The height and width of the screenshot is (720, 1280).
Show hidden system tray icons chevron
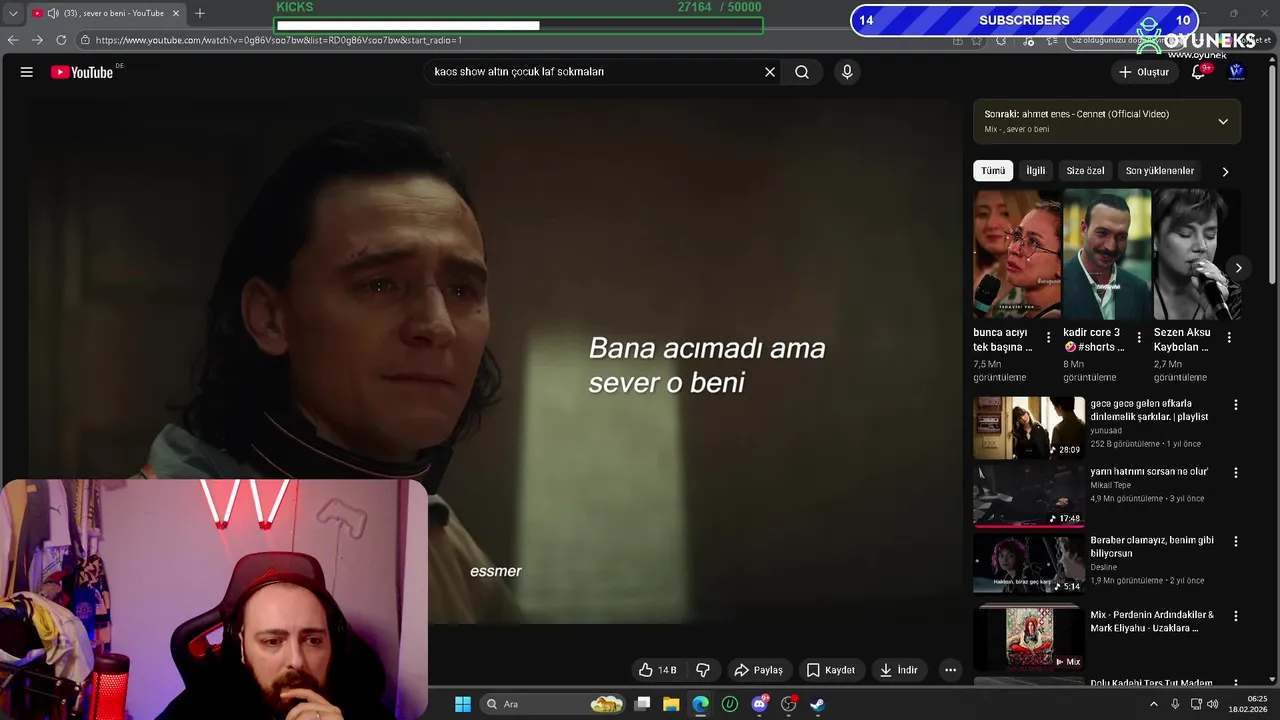1154,704
